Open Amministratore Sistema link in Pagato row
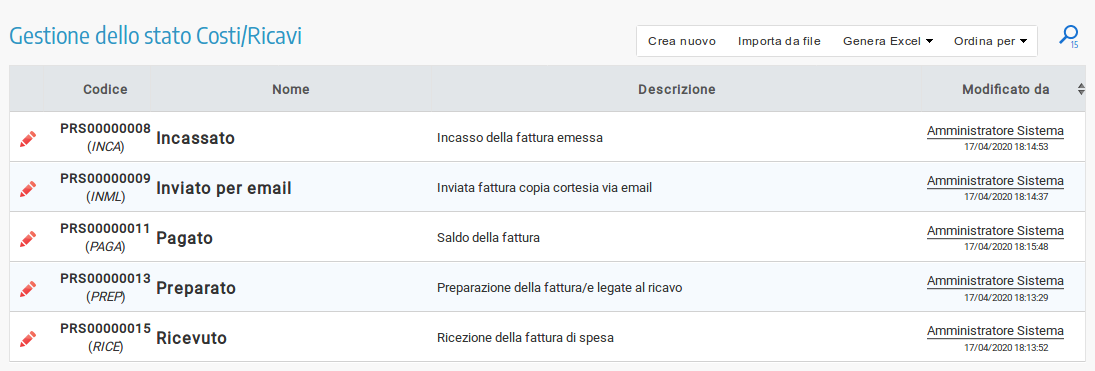The image size is (1095, 371). pyautogui.click(x=995, y=231)
